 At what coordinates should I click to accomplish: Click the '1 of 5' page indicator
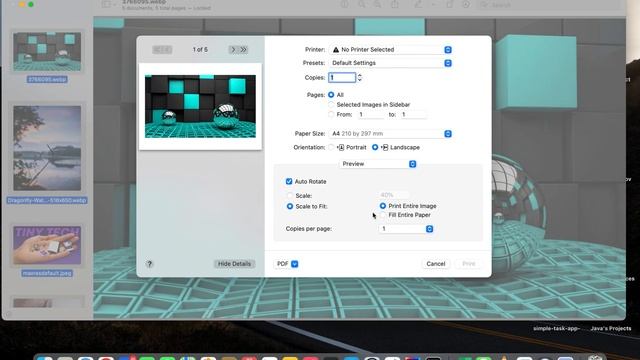[200, 49]
